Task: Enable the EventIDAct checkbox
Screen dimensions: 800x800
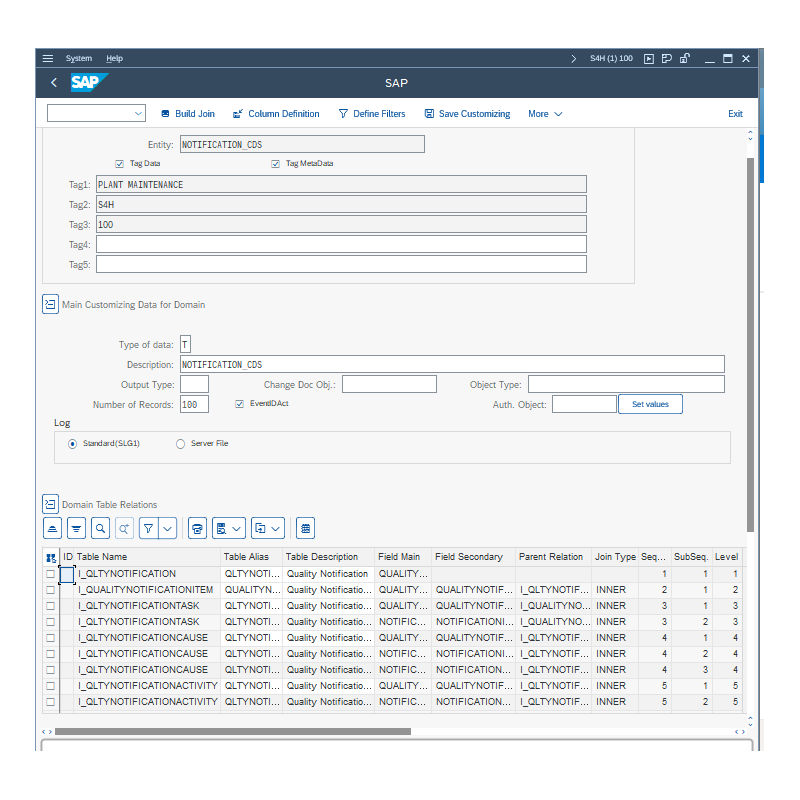Action: (238, 404)
